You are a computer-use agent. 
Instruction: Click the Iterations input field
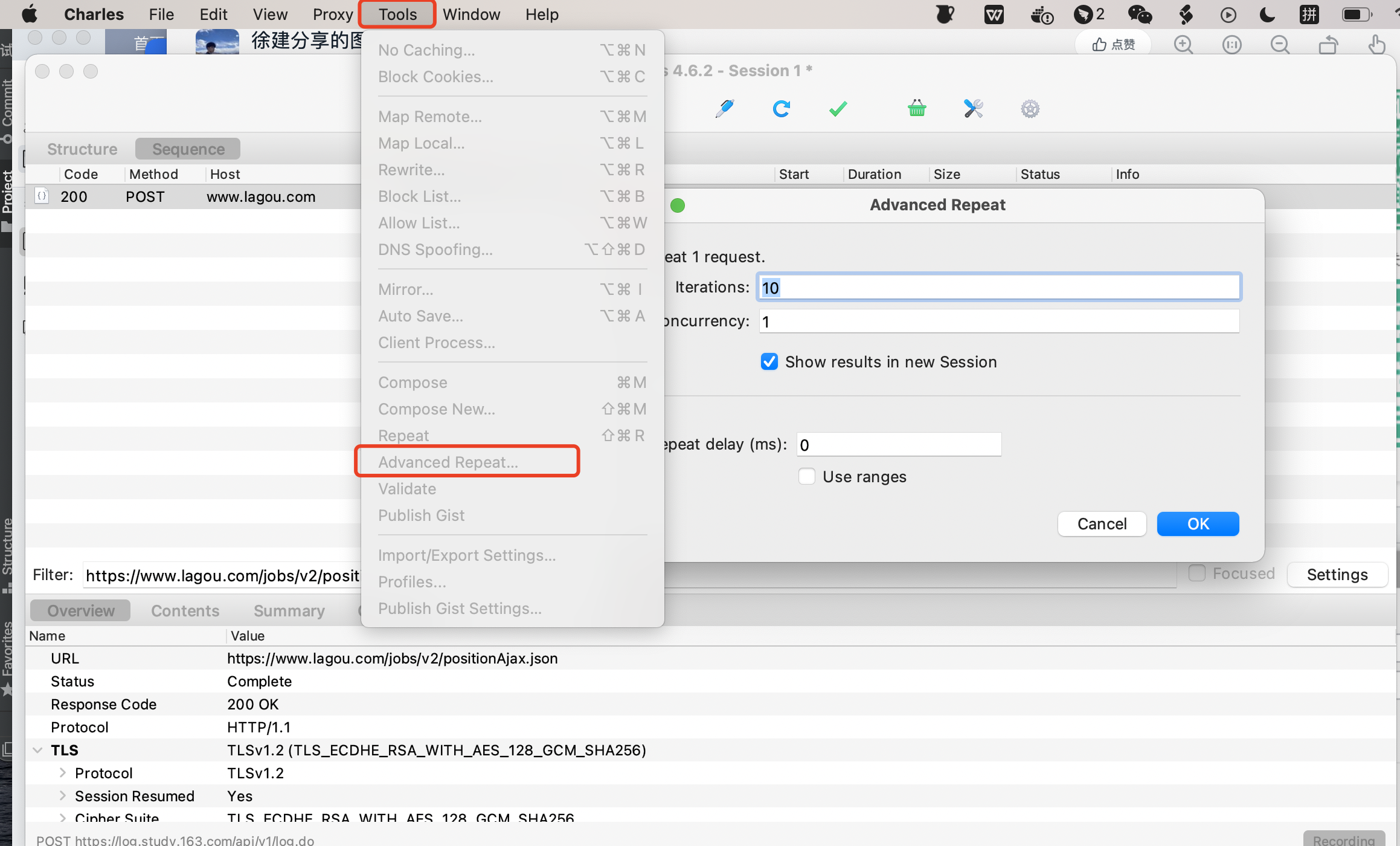pyautogui.click(x=998, y=287)
